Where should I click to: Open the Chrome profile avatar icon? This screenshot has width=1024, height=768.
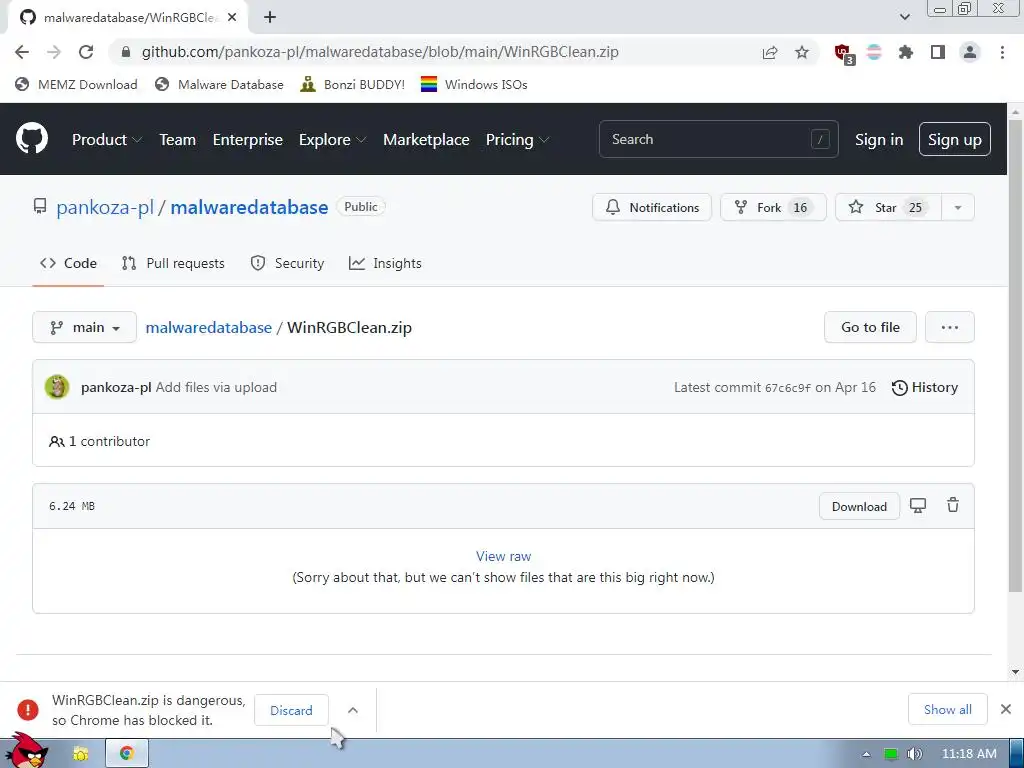pyautogui.click(x=970, y=52)
